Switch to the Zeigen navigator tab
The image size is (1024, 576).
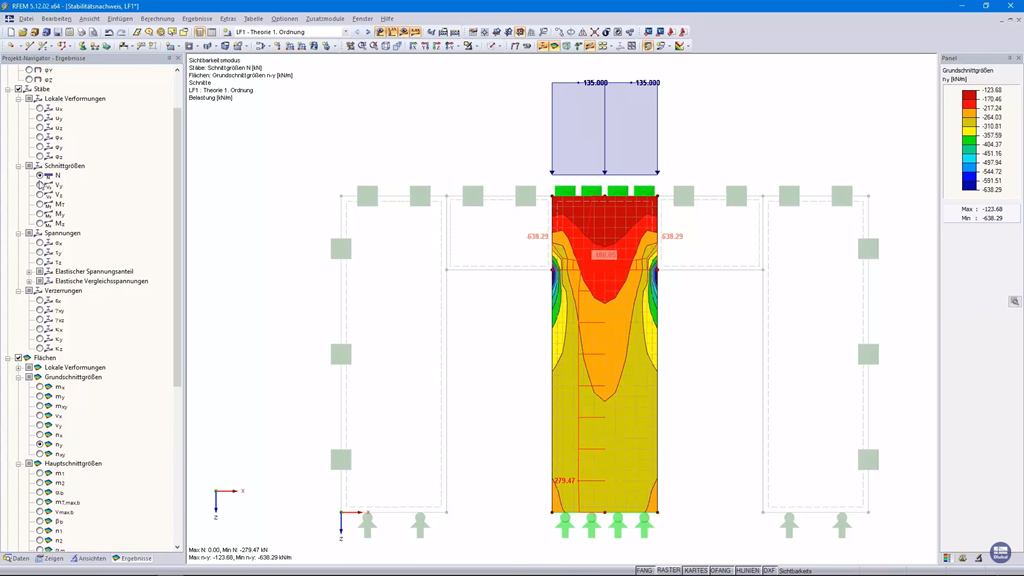click(x=50, y=558)
